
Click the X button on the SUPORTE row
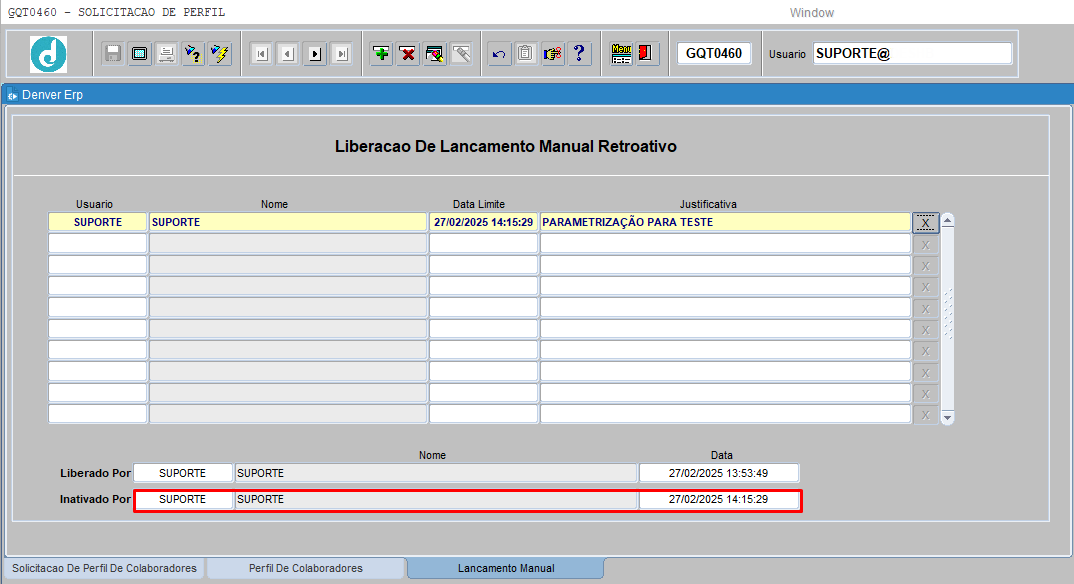click(x=925, y=223)
